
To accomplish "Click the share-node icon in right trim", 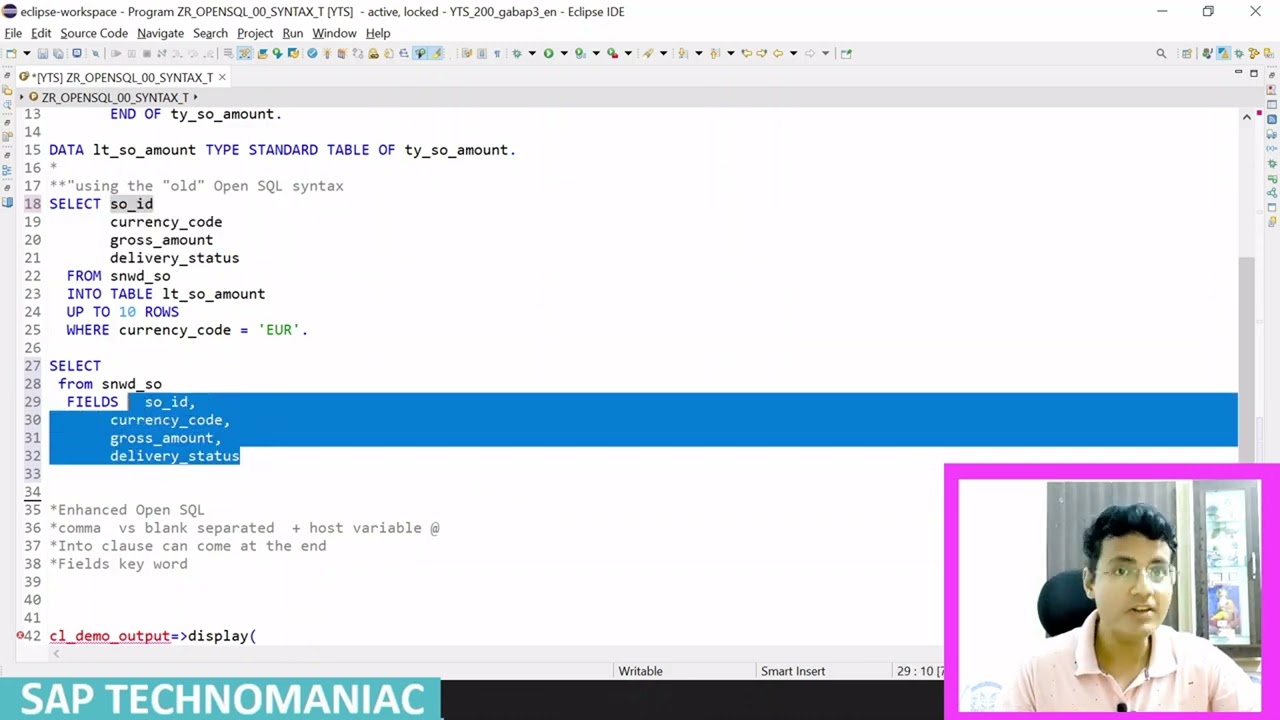I will (1272, 193).
